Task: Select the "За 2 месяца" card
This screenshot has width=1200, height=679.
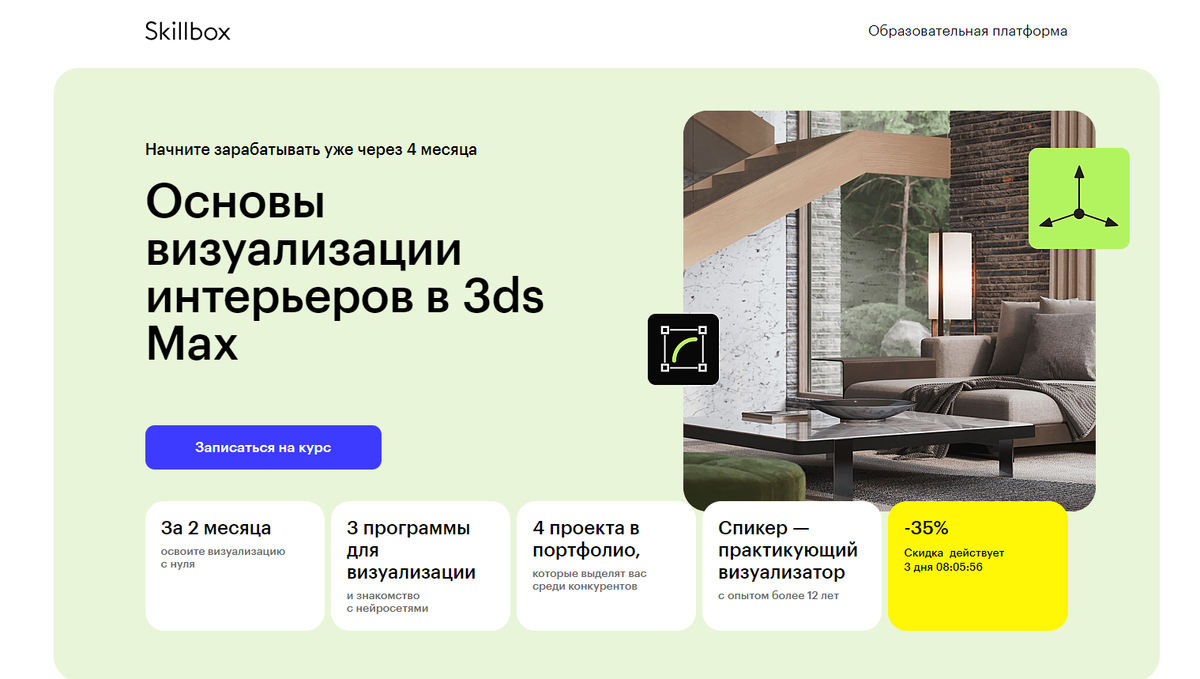Action: pos(234,566)
